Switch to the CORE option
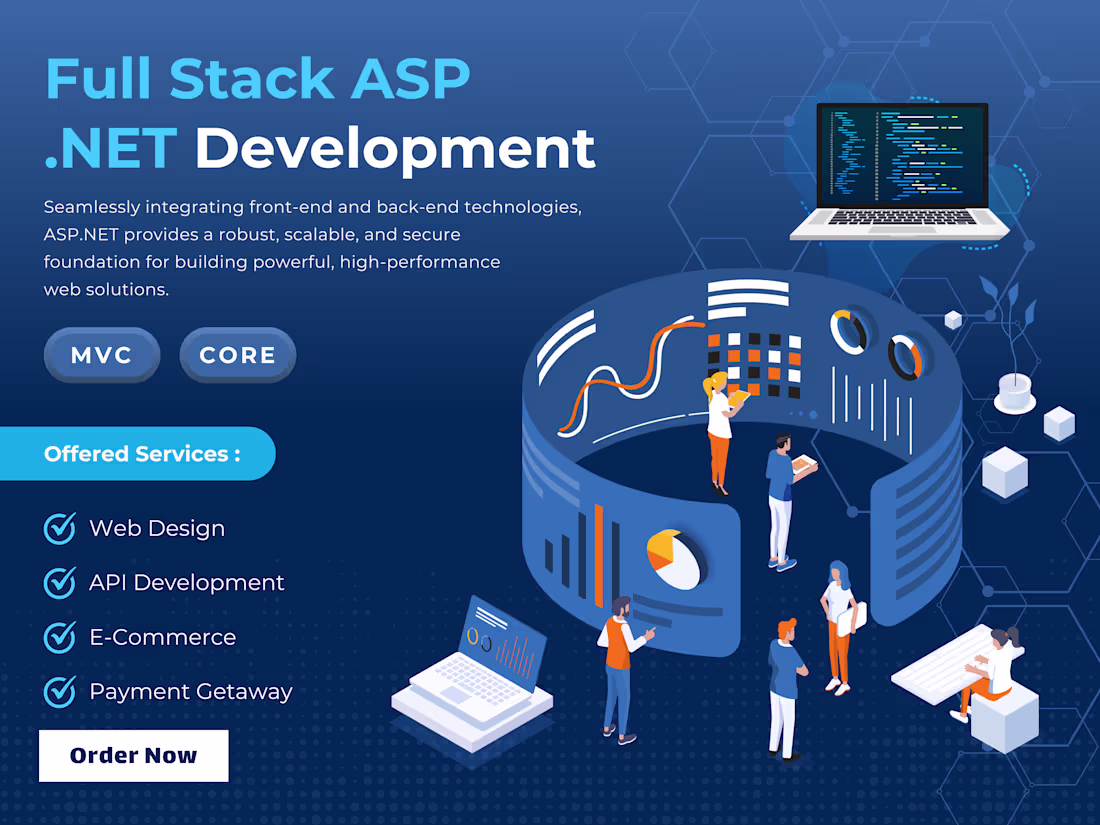Screen dimensions: 1100x825 pos(237,354)
